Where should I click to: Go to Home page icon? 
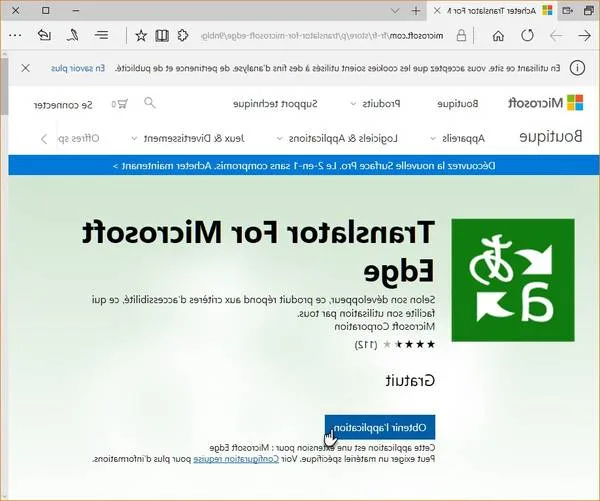click(x=498, y=36)
